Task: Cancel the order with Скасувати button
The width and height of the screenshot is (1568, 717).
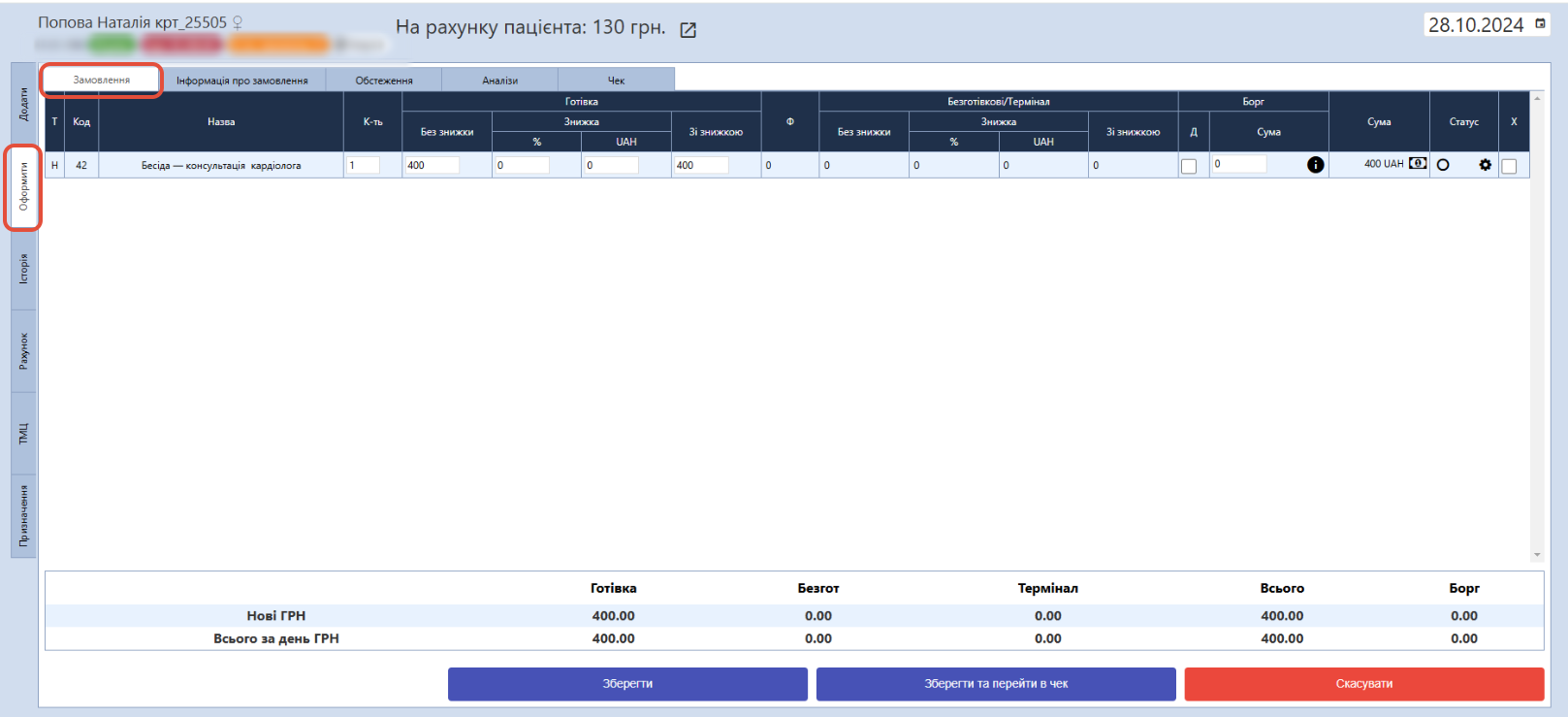Action: [1363, 684]
